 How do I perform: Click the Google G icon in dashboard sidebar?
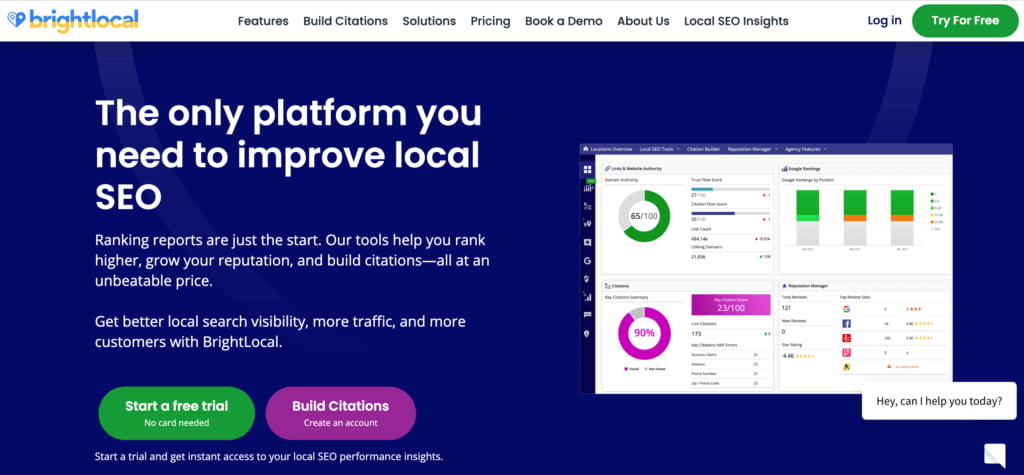pos(588,261)
